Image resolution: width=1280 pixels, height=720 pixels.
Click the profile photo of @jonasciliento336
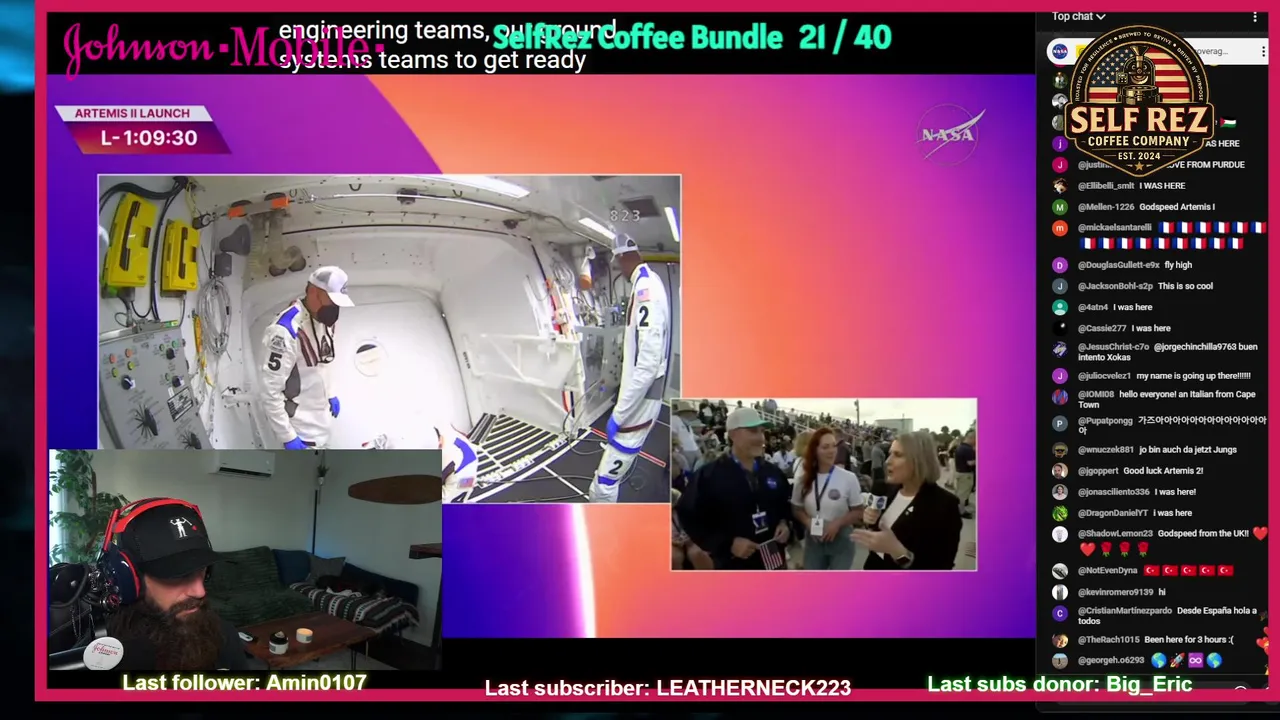pos(1060,492)
